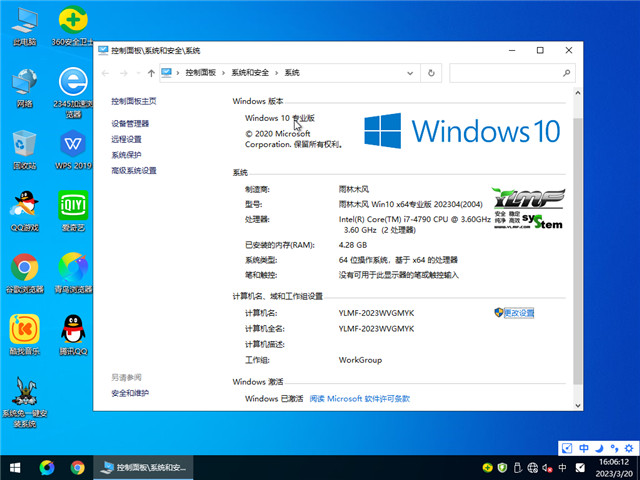The width and height of the screenshot is (640, 480).
Task: Open 控制面板主页 link
Action: click(134, 101)
